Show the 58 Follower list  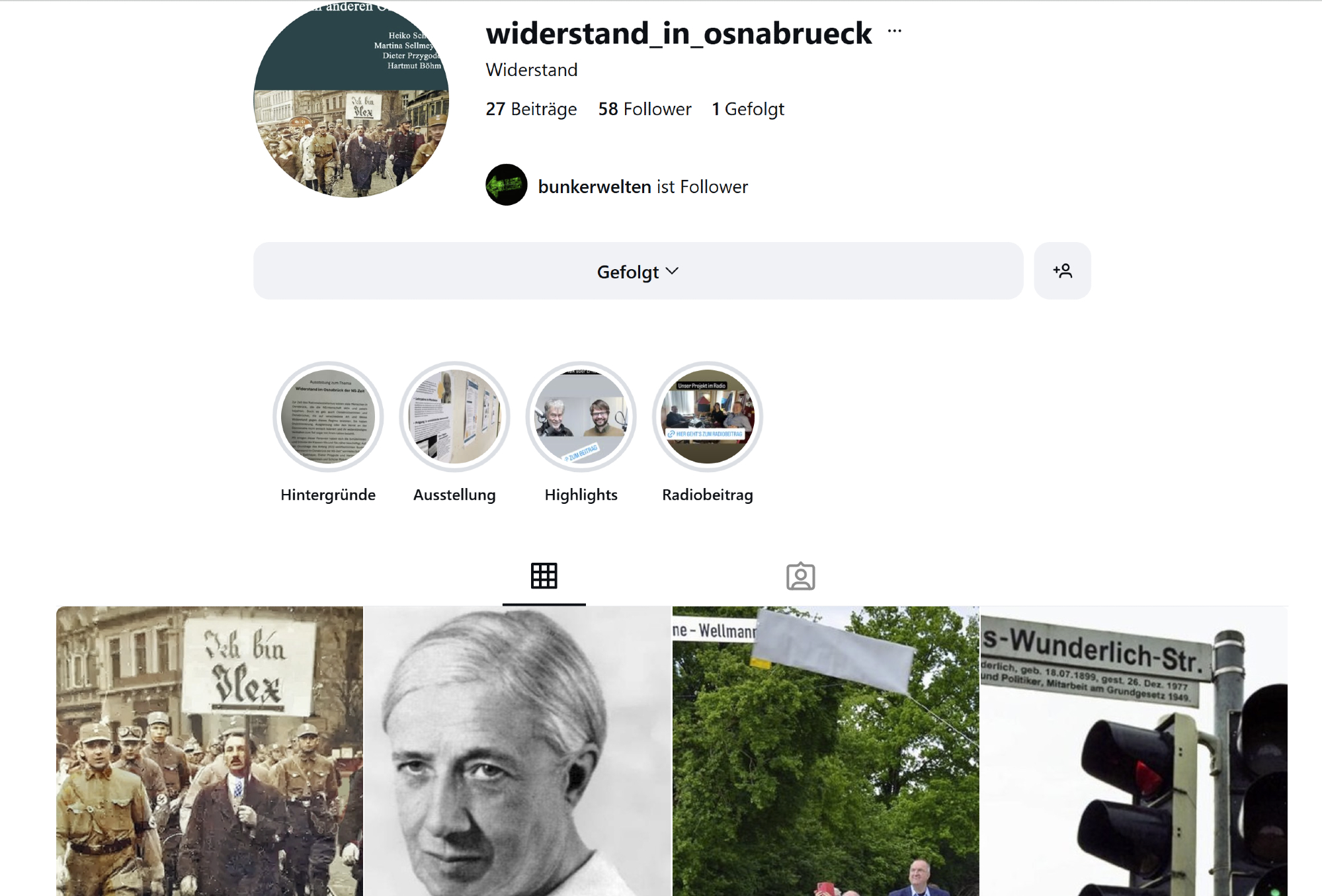coord(645,109)
